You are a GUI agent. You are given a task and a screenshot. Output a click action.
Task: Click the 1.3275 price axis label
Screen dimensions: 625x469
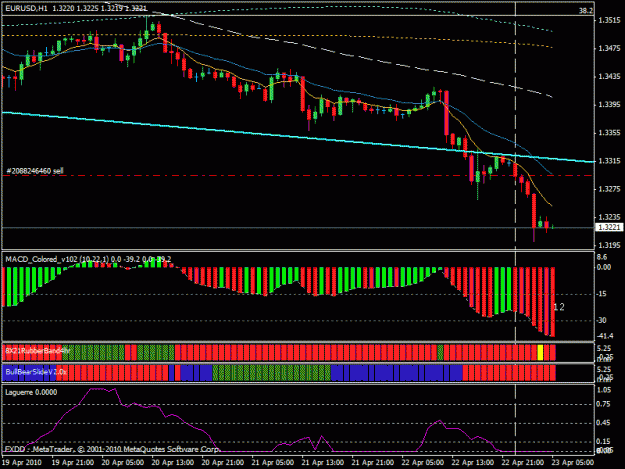tap(609, 189)
